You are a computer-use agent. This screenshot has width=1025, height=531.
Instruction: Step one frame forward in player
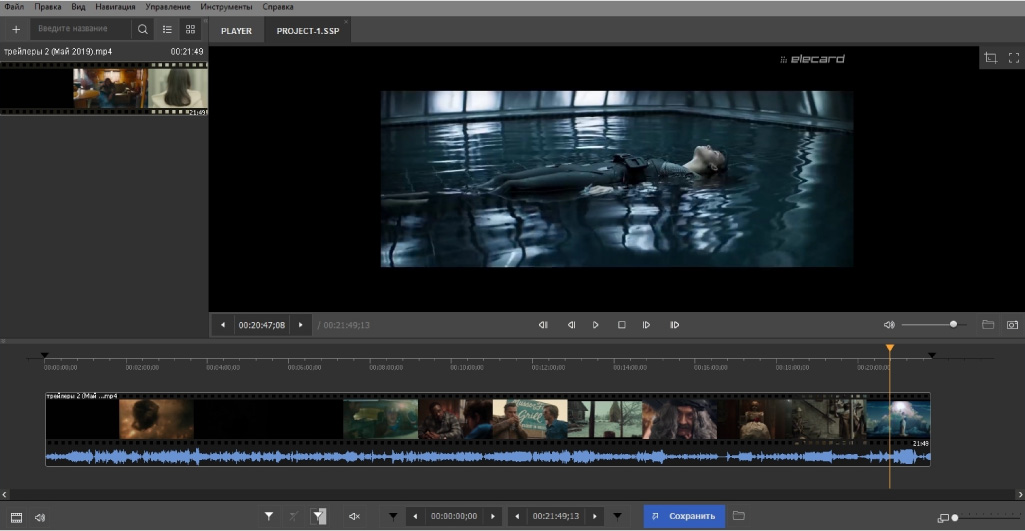(647, 325)
